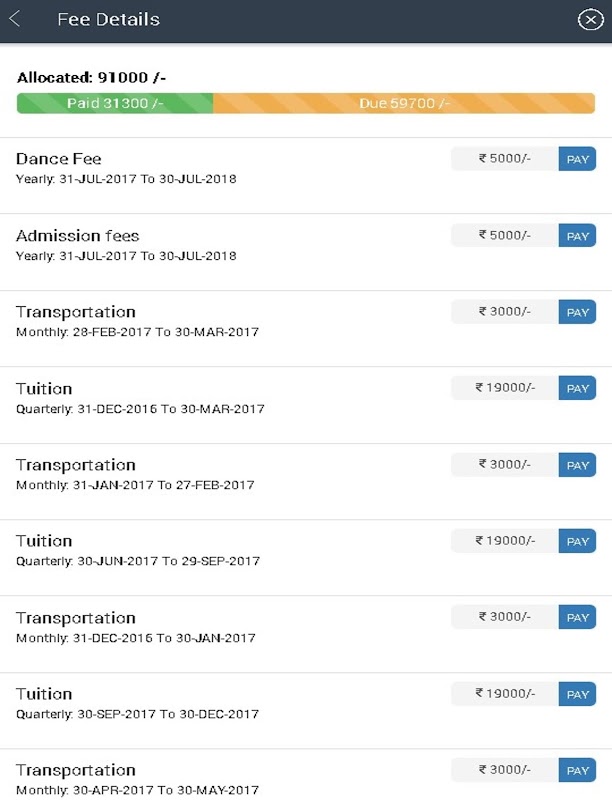Select the Due 59700 progress segment

click(x=404, y=103)
